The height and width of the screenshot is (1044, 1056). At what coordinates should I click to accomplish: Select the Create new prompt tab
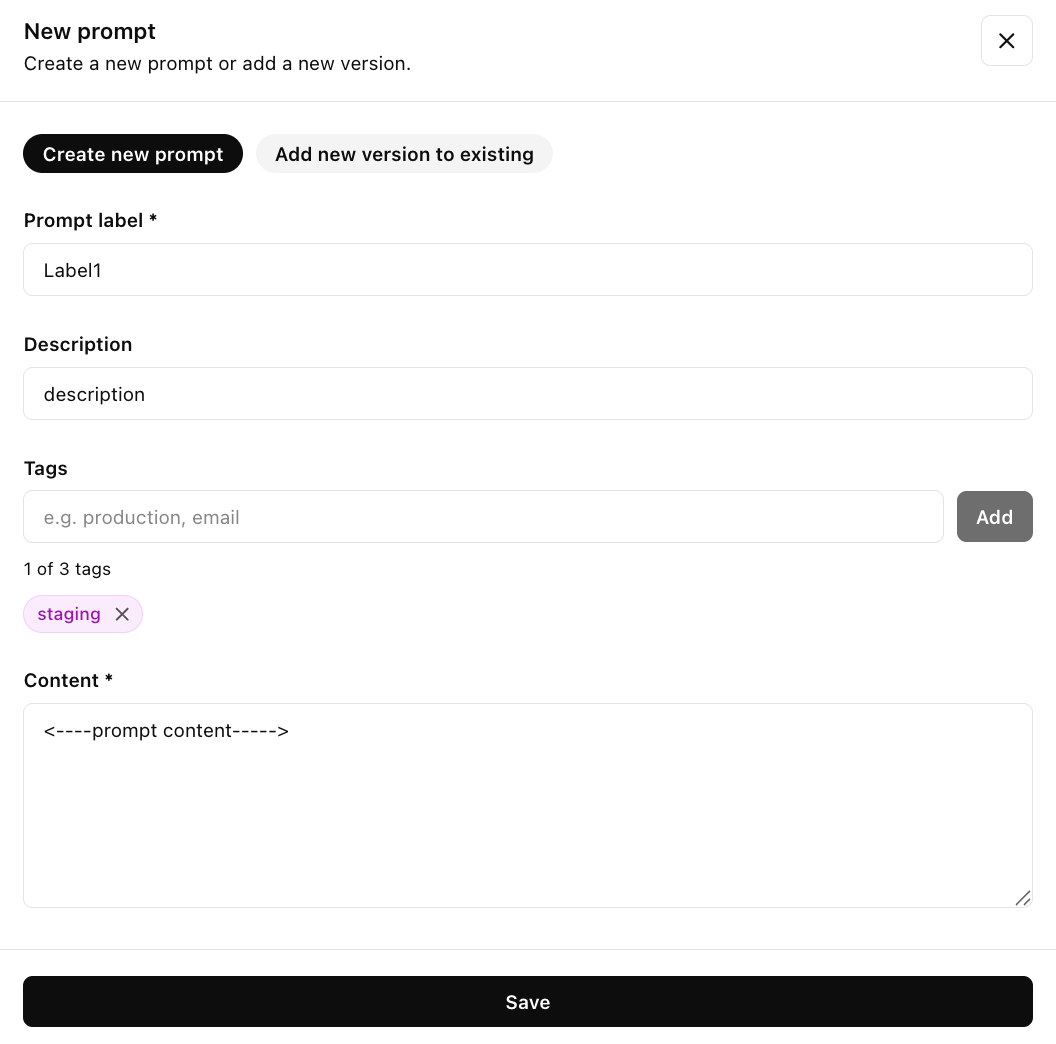tap(132, 154)
